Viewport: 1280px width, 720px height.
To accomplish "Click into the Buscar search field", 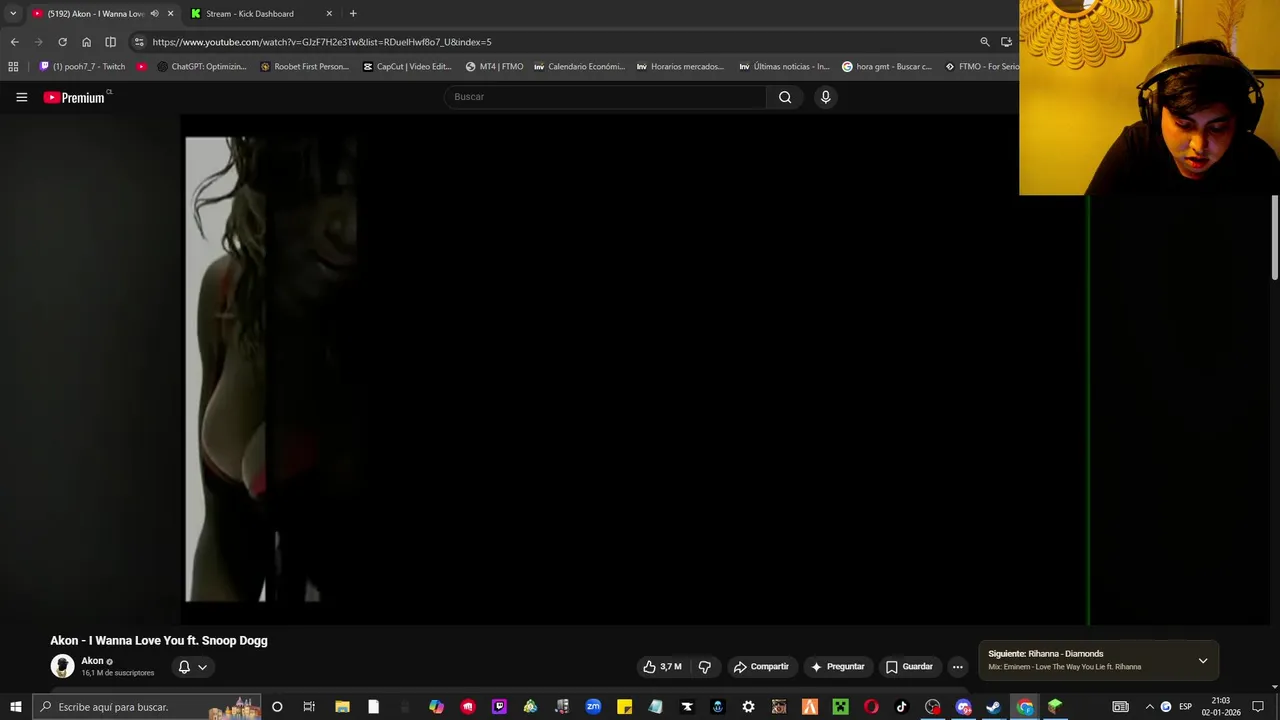I will pos(605,97).
